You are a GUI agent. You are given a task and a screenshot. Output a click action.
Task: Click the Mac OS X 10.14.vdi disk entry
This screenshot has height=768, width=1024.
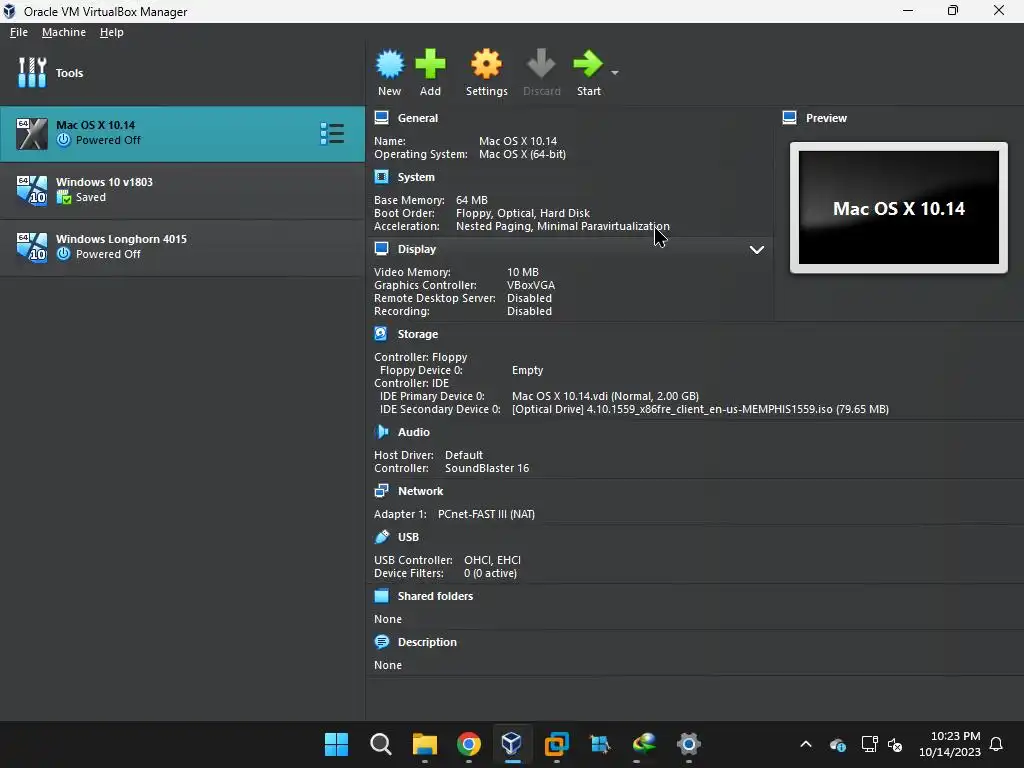[x=605, y=396]
